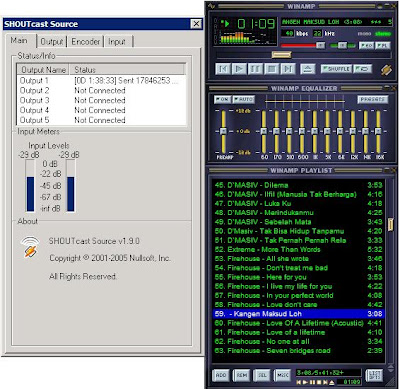Viewport: 400px width, 389px height.
Task: Click the Winamp balance slider handle
Action: 343,45
